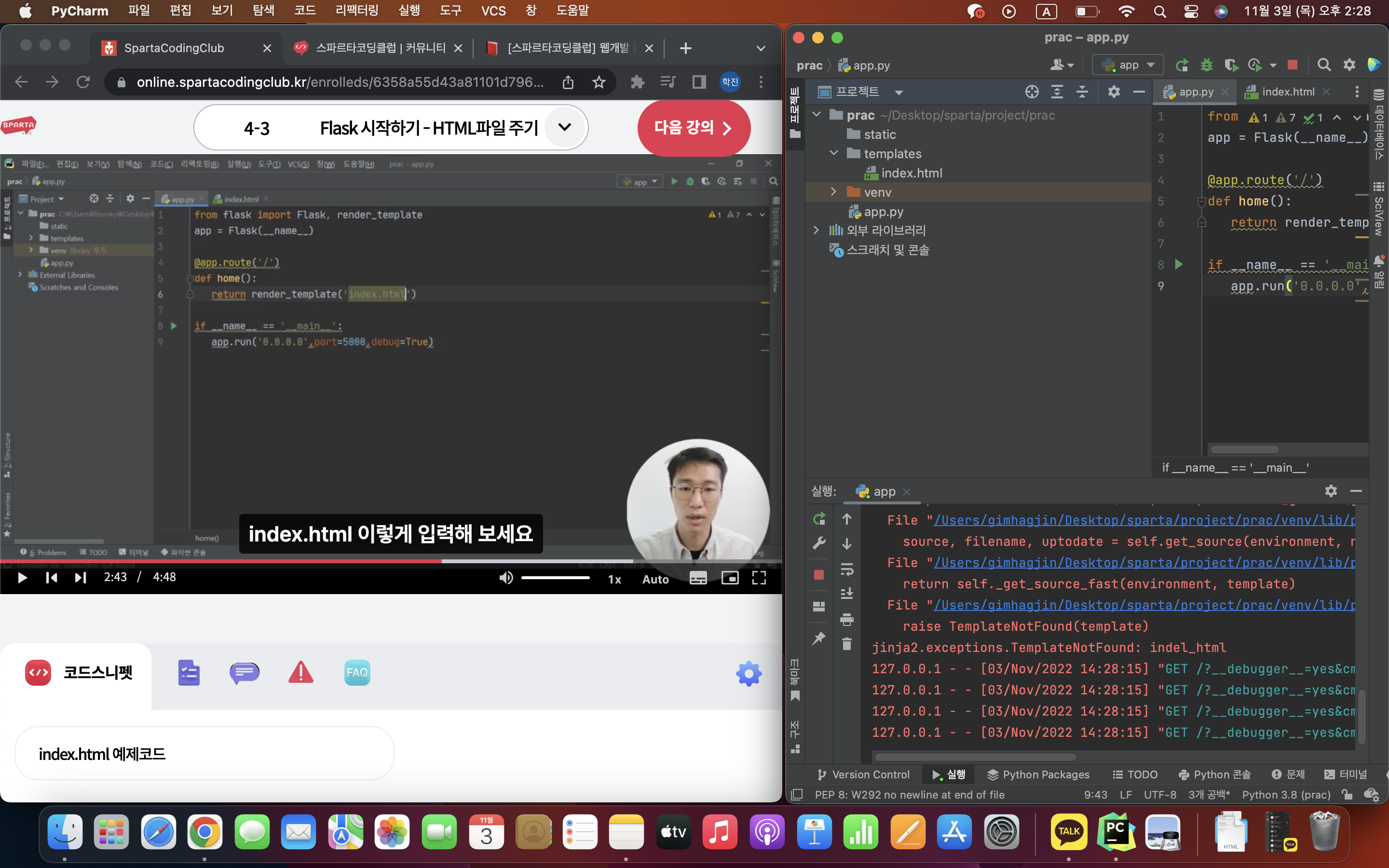Toggle Chrome side panel button
The width and height of the screenshot is (1389, 868).
(698, 82)
